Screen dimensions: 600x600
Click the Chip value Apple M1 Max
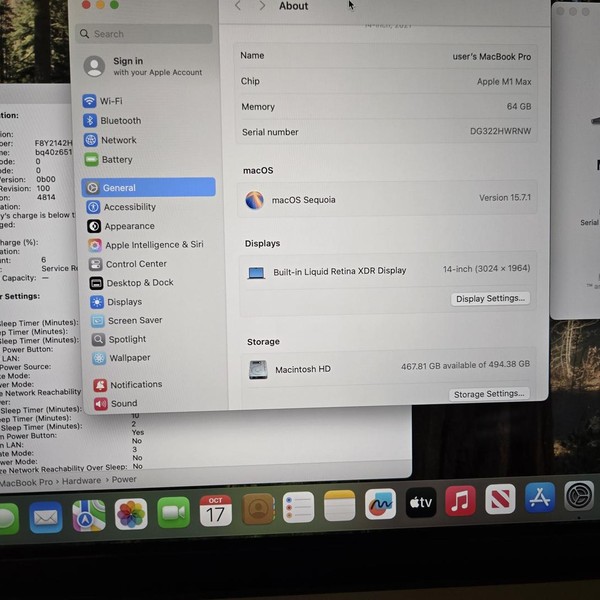(x=504, y=82)
